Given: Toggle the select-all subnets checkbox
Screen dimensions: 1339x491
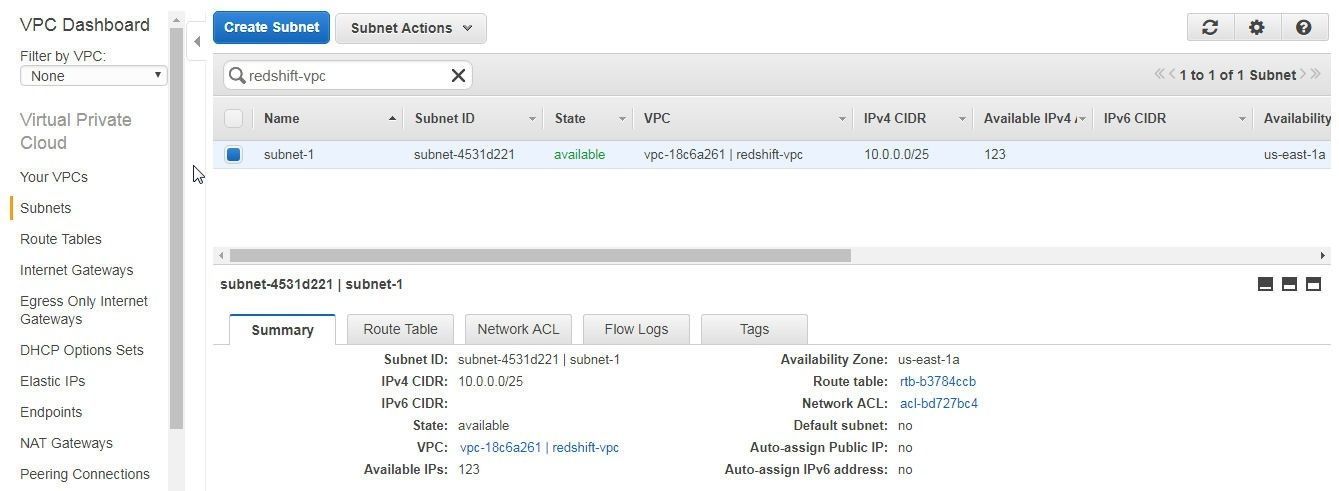Looking at the screenshot, I should pyautogui.click(x=234, y=118).
